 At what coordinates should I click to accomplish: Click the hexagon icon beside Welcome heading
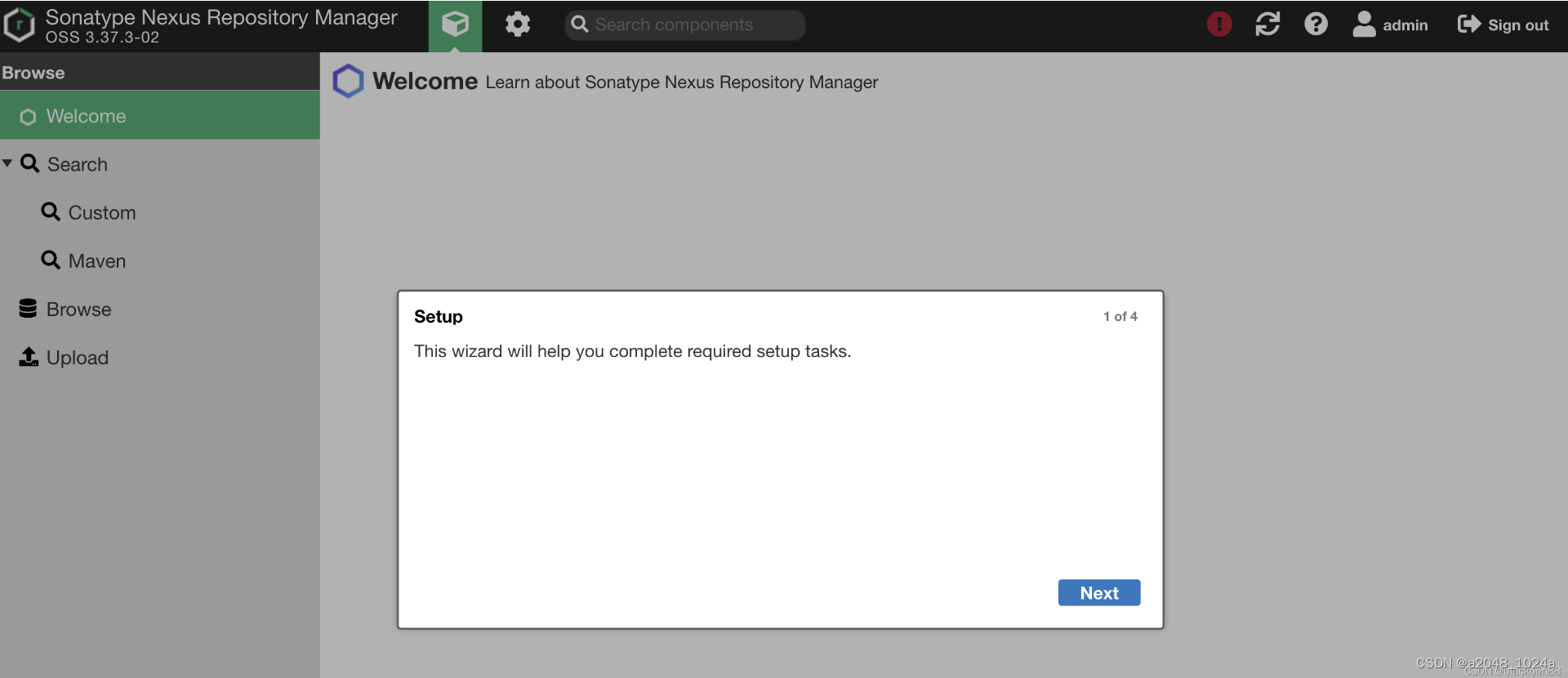348,81
